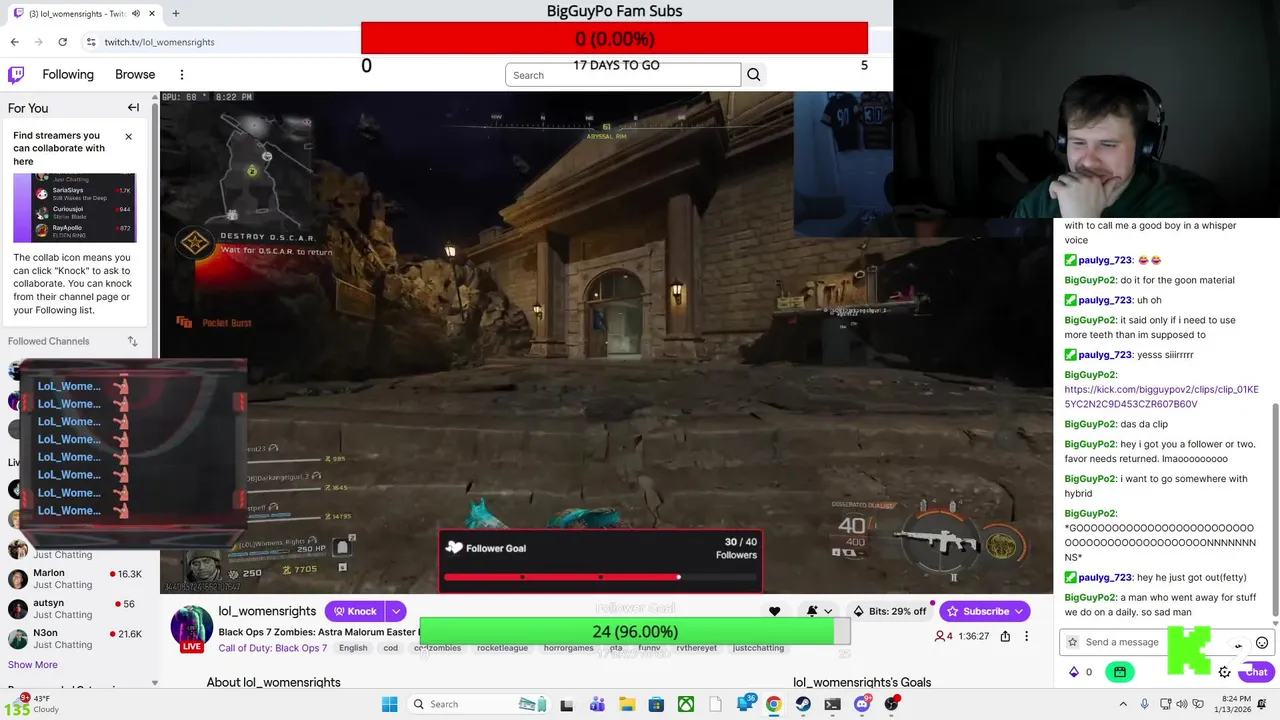This screenshot has height=720, width=1280.
Task: Click the English tag
Action: tap(353, 648)
